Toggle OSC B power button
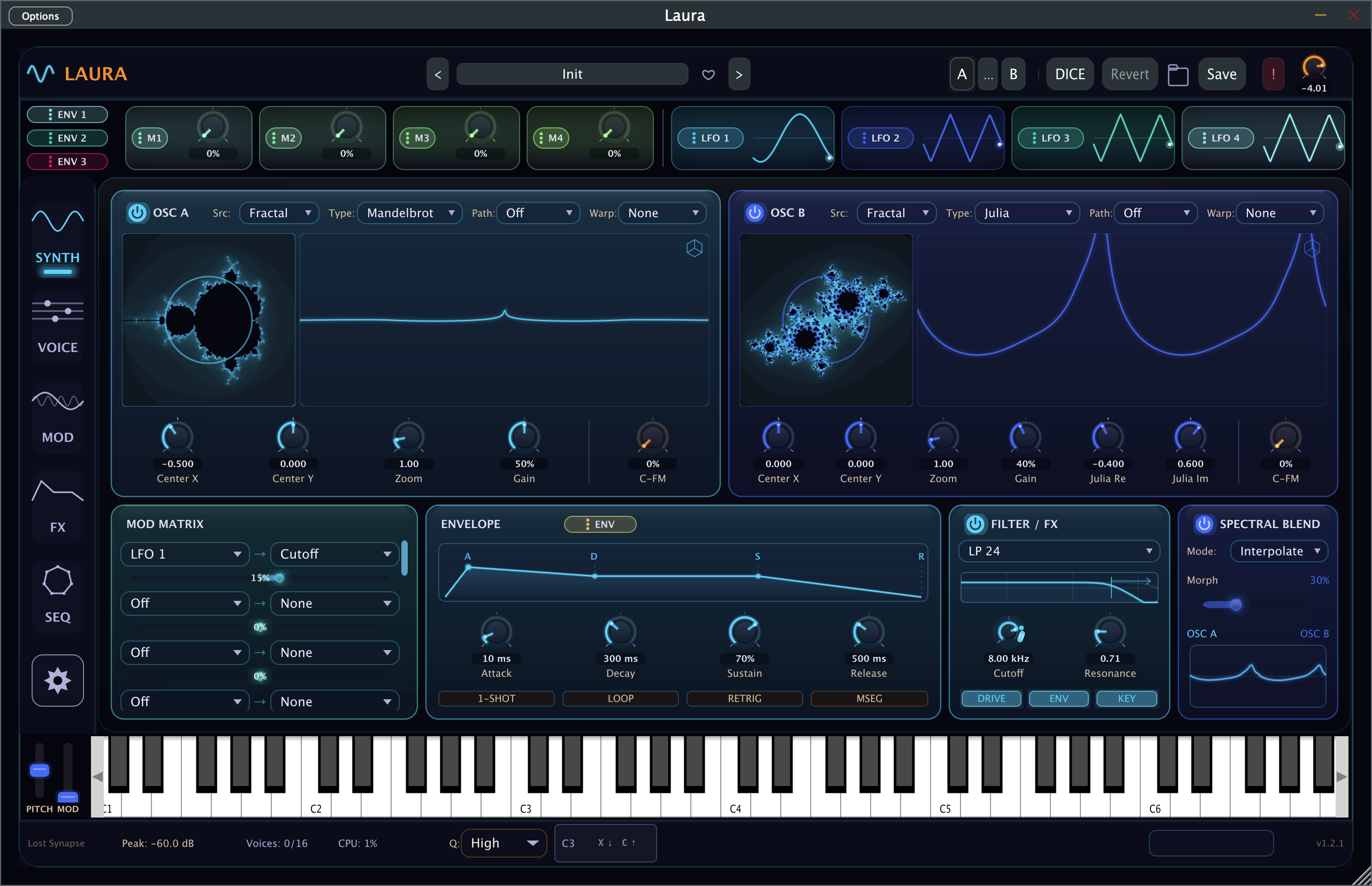The image size is (1372, 886). pyautogui.click(x=754, y=213)
